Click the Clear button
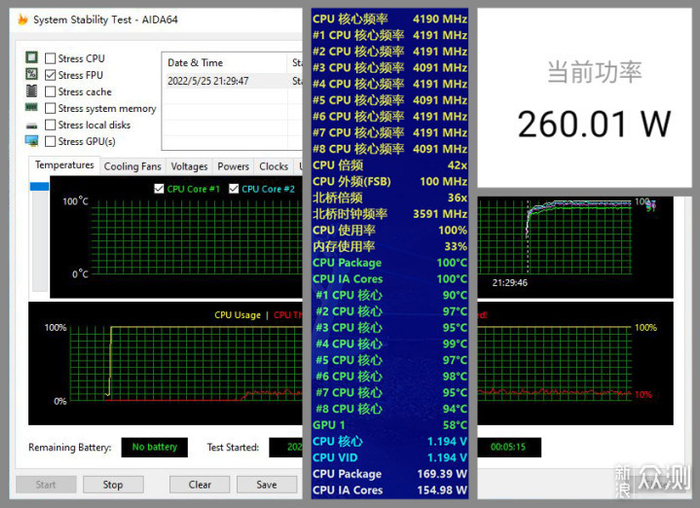The height and width of the screenshot is (508, 700). tap(200, 485)
